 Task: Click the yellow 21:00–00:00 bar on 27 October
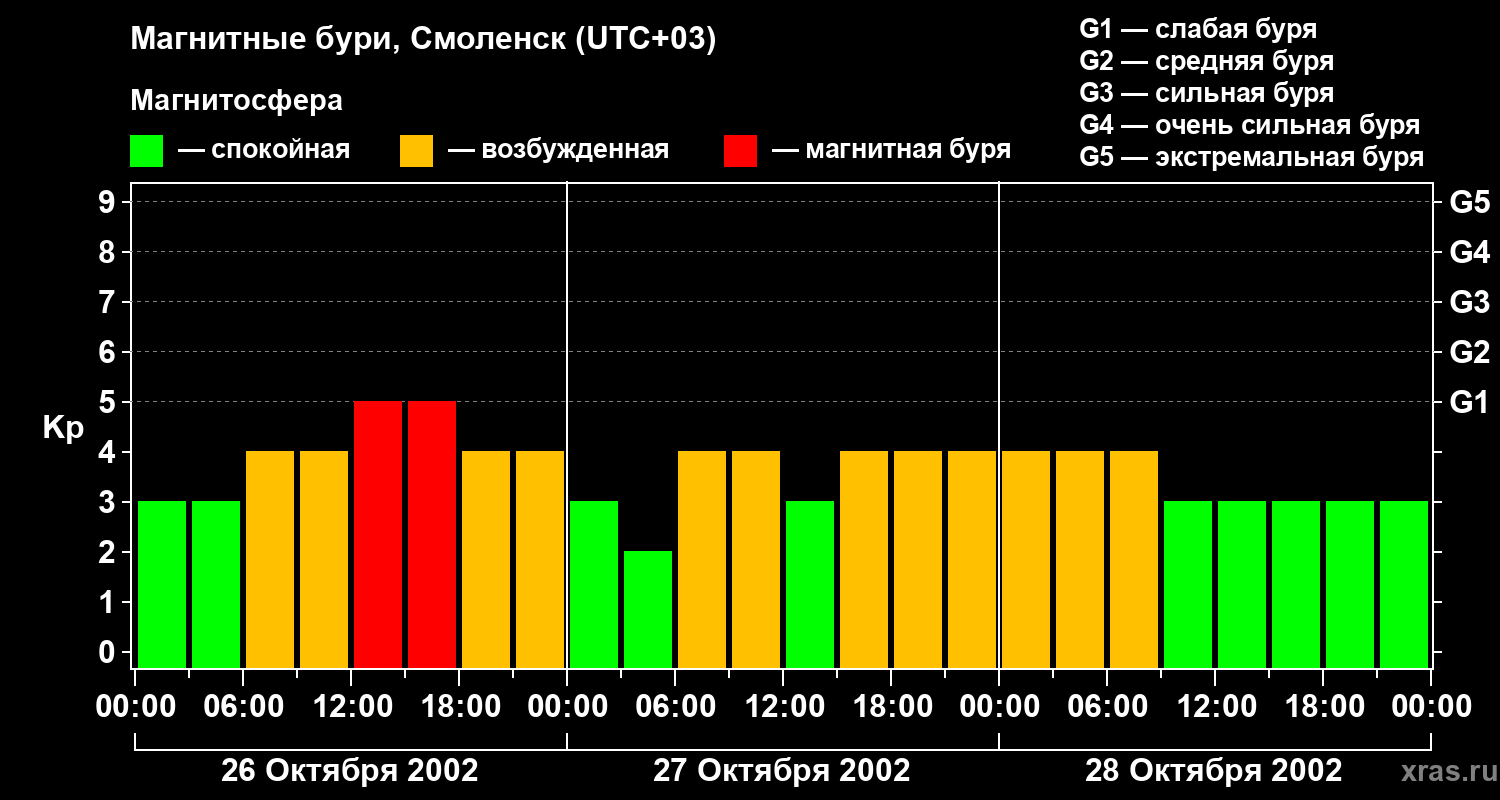(x=972, y=559)
